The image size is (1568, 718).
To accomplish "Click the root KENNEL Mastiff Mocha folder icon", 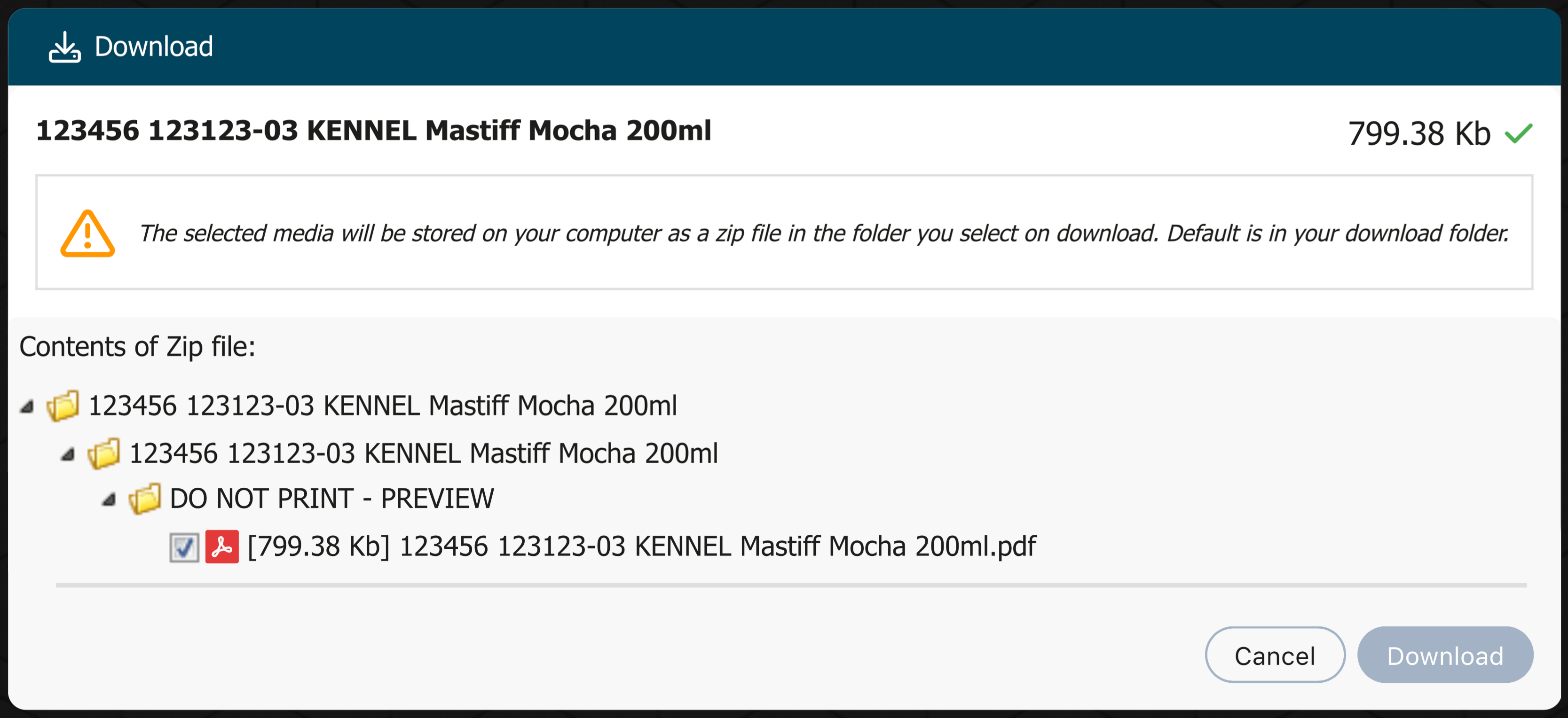I will click(63, 406).
